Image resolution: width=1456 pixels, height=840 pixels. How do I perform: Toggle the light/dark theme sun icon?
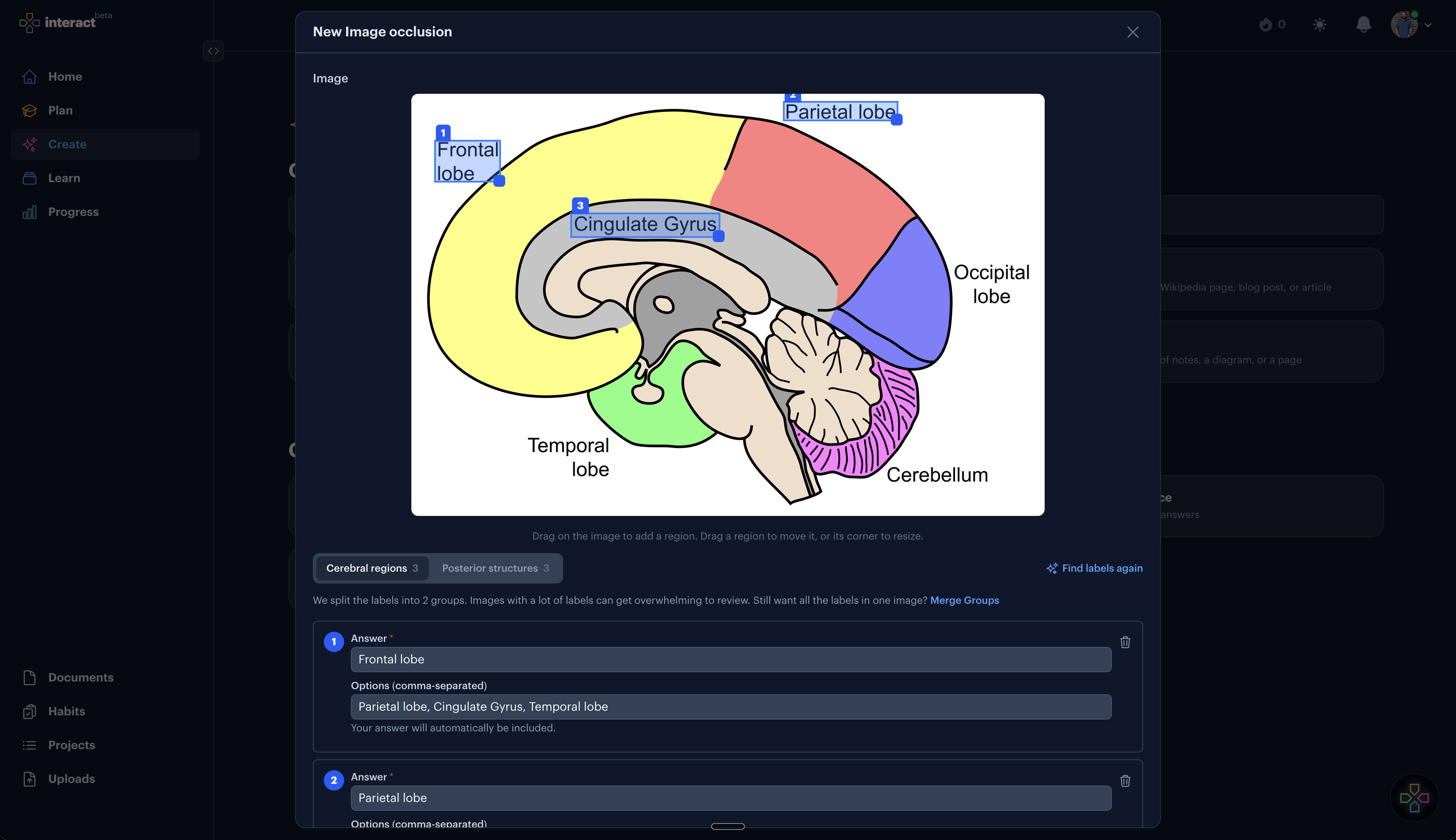tap(1320, 24)
